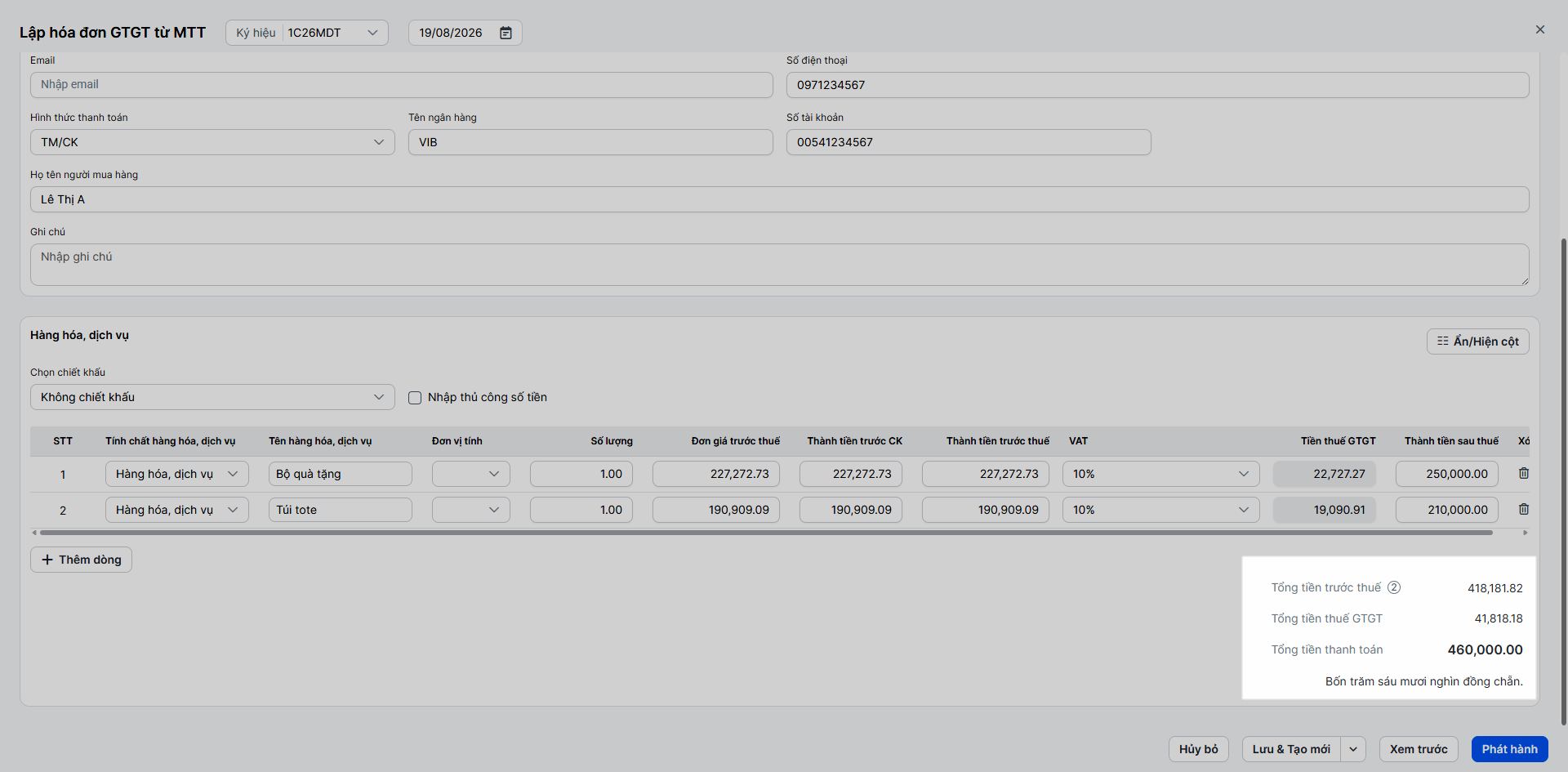Click the item name field Bộ quà tặng
The width and height of the screenshot is (1568, 772).
341,474
